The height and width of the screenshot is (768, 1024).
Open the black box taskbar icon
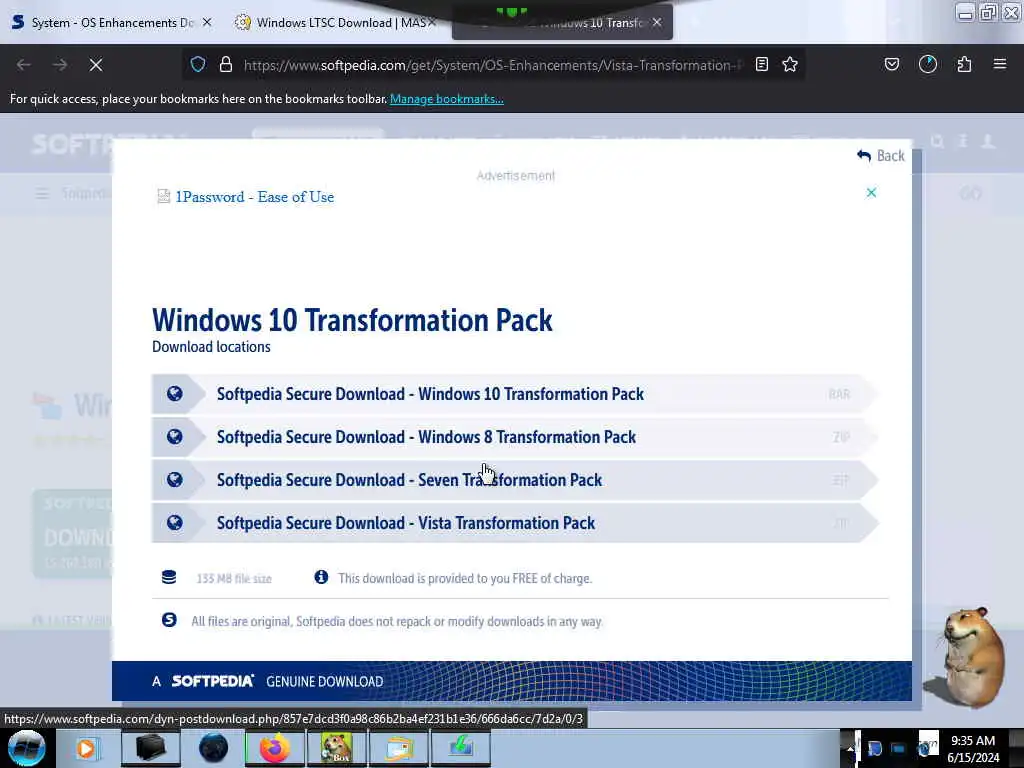point(150,748)
